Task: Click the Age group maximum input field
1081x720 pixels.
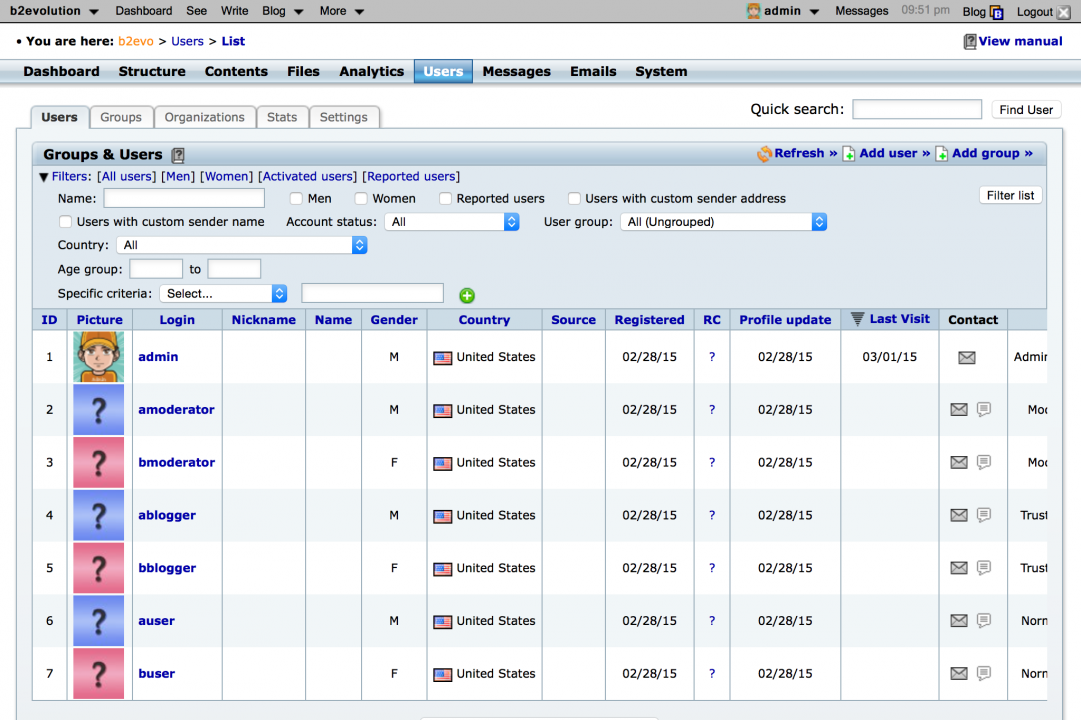Action: 234,269
